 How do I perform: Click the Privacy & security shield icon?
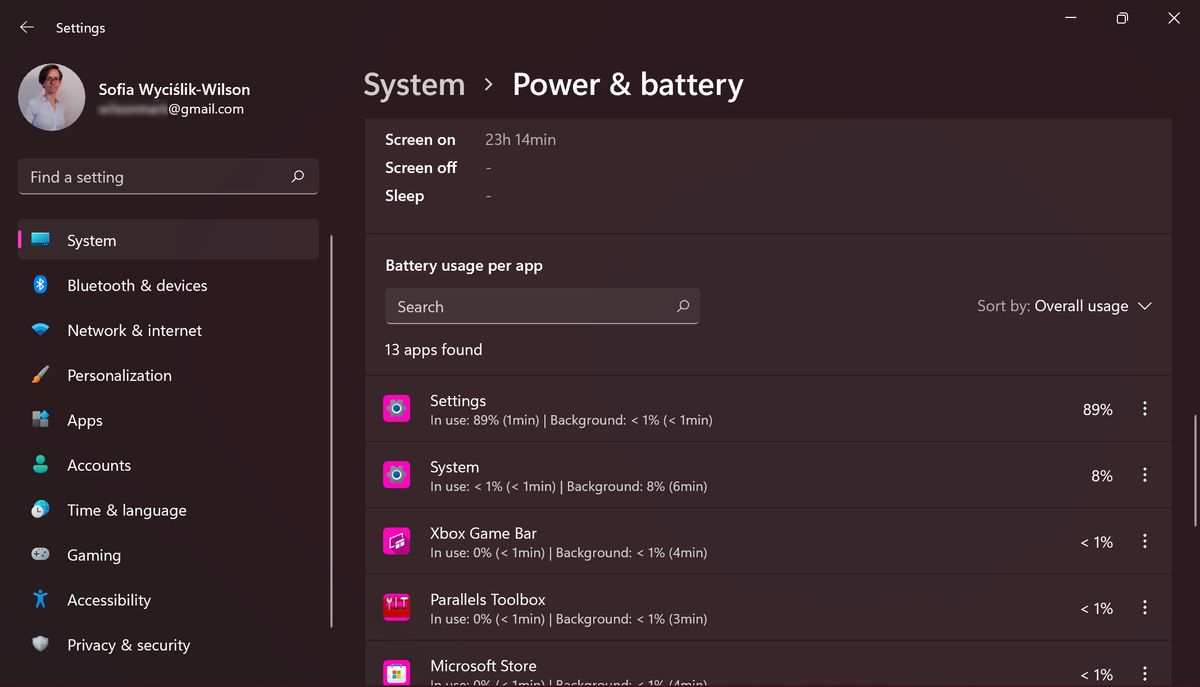[x=39, y=645]
